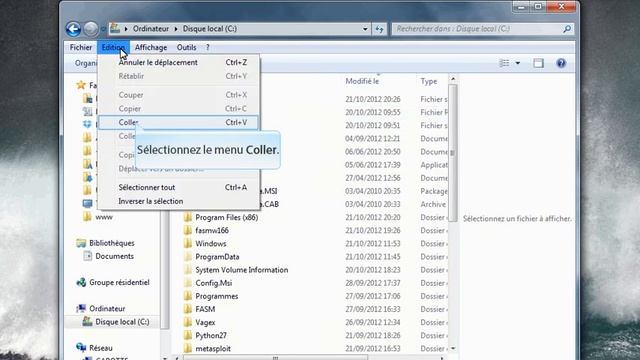Click the date 21/10/2012 20:20

(373, 218)
